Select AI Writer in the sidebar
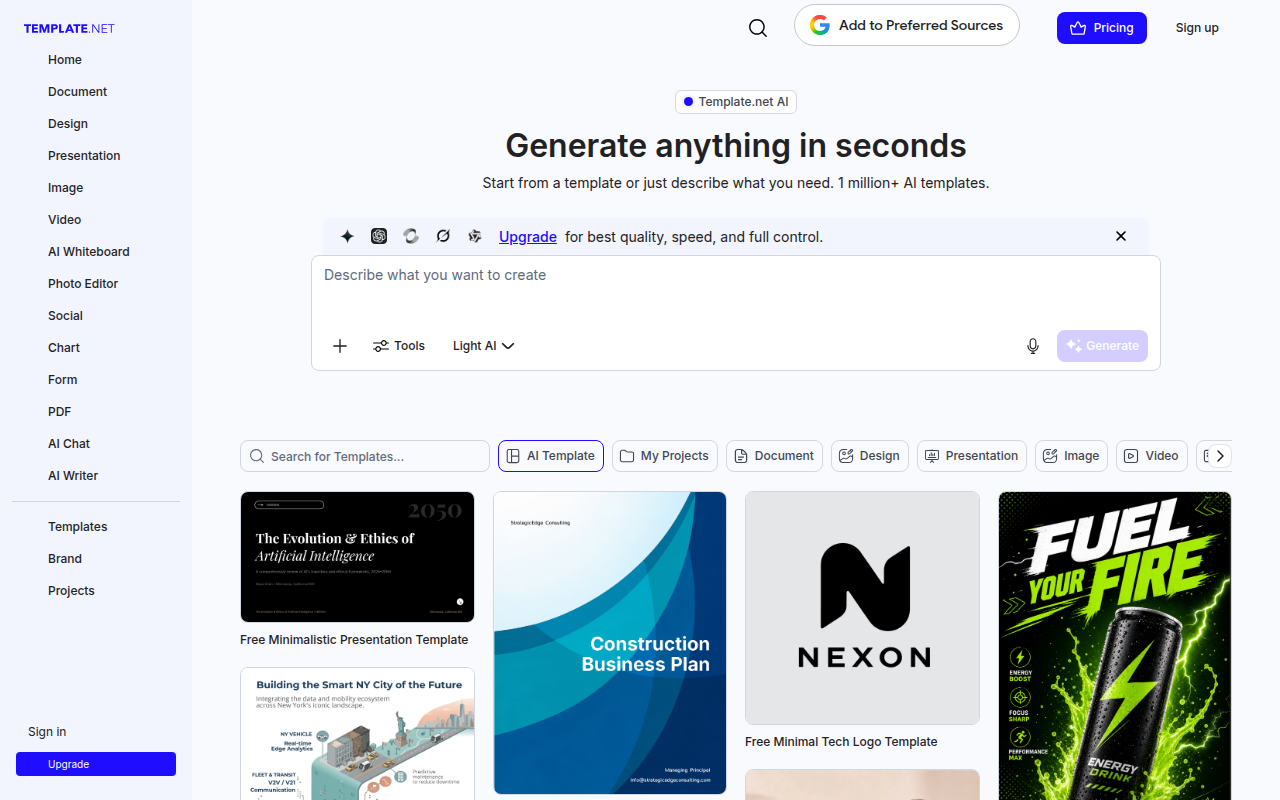The height and width of the screenshot is (800, 1280). click(x=73, y=476)
